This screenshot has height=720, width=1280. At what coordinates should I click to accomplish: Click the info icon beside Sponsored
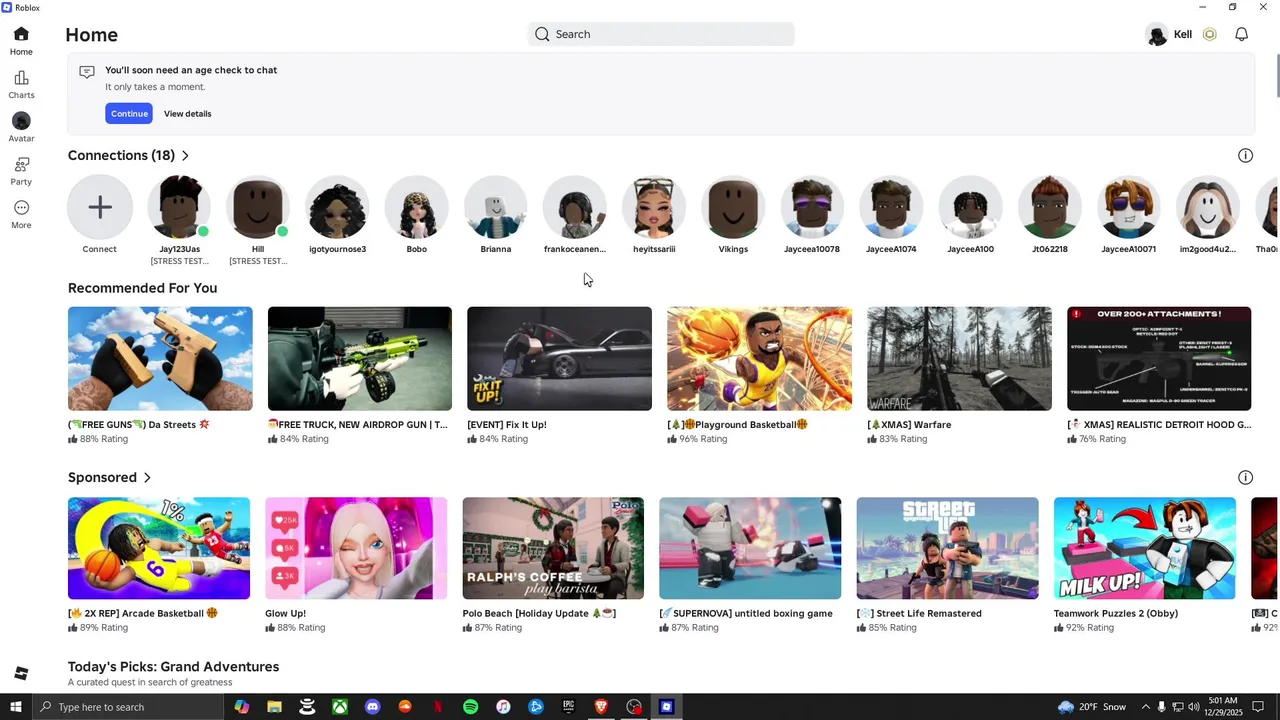point(1245,477)
